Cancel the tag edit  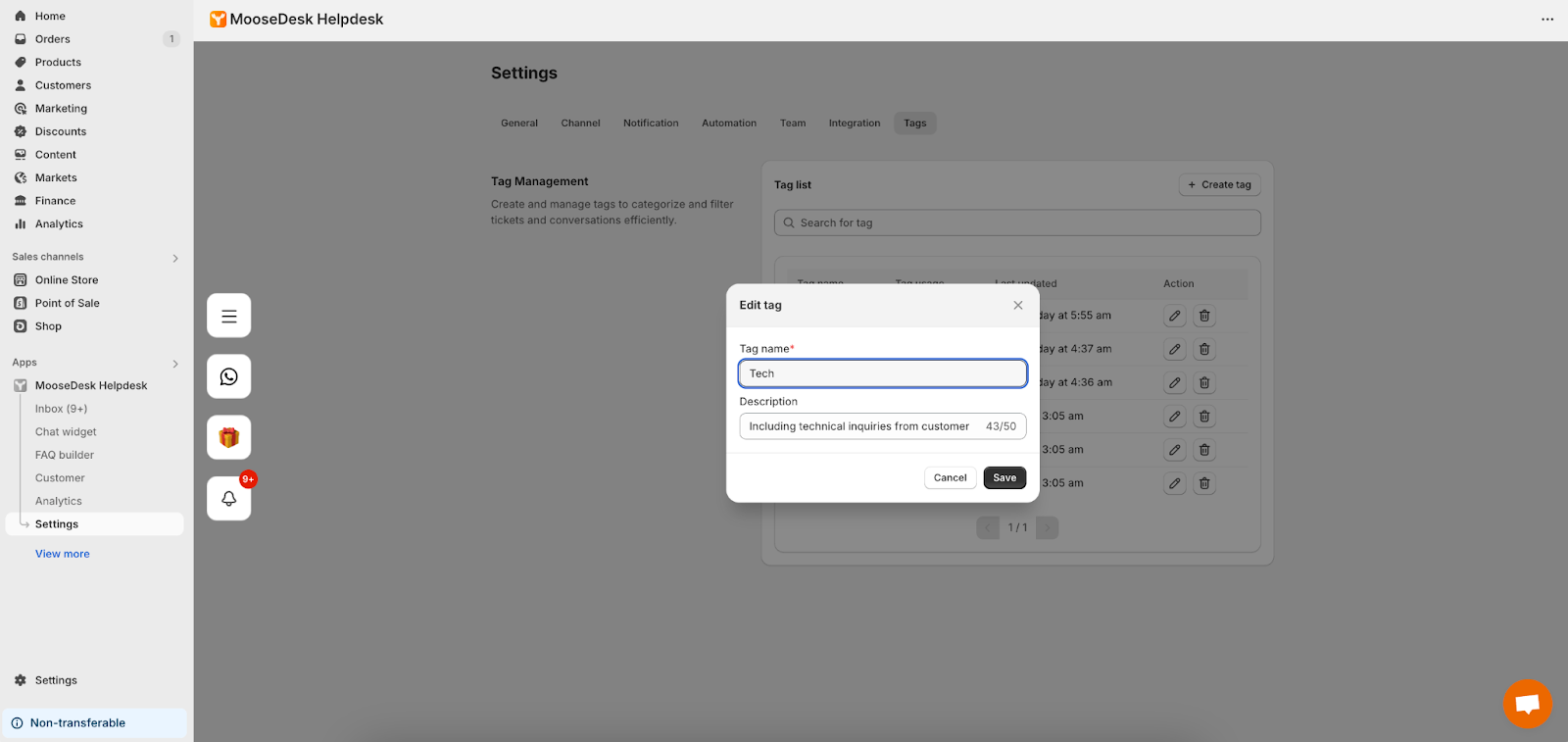pos(951,478)
